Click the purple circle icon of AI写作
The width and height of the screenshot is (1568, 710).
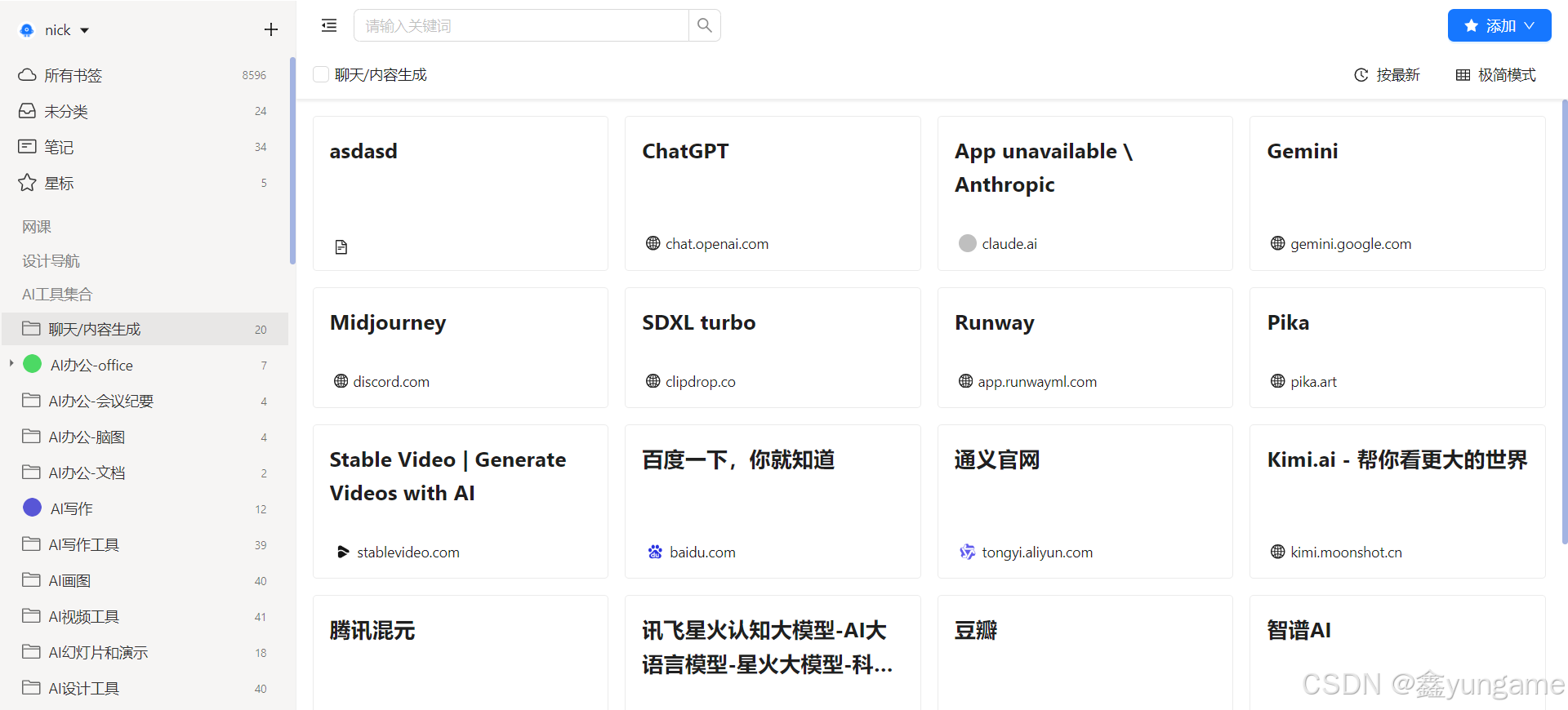32,508
